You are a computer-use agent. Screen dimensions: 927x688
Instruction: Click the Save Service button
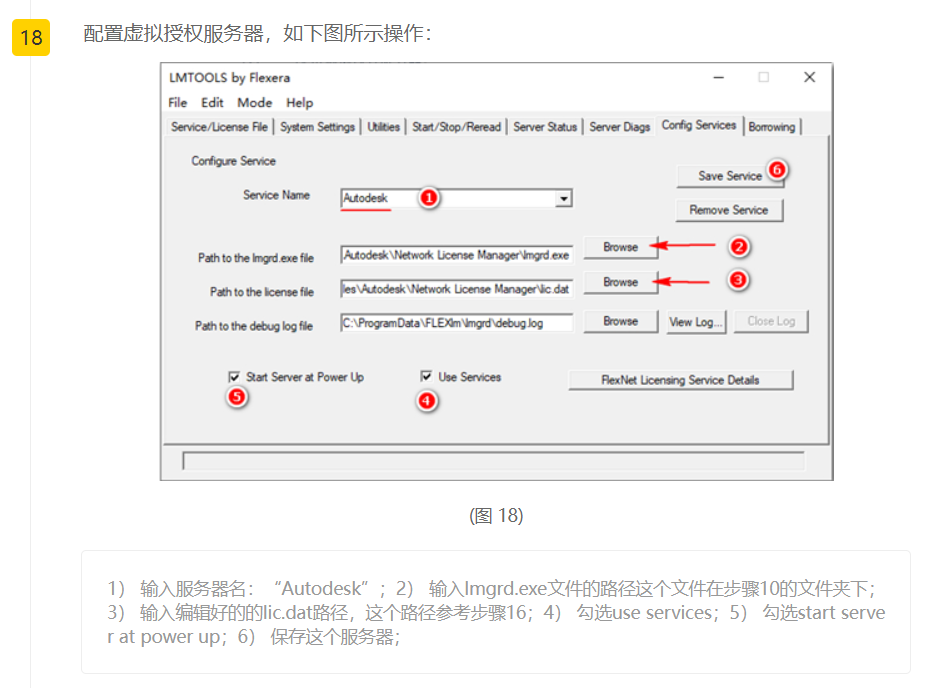click(729, 176)
